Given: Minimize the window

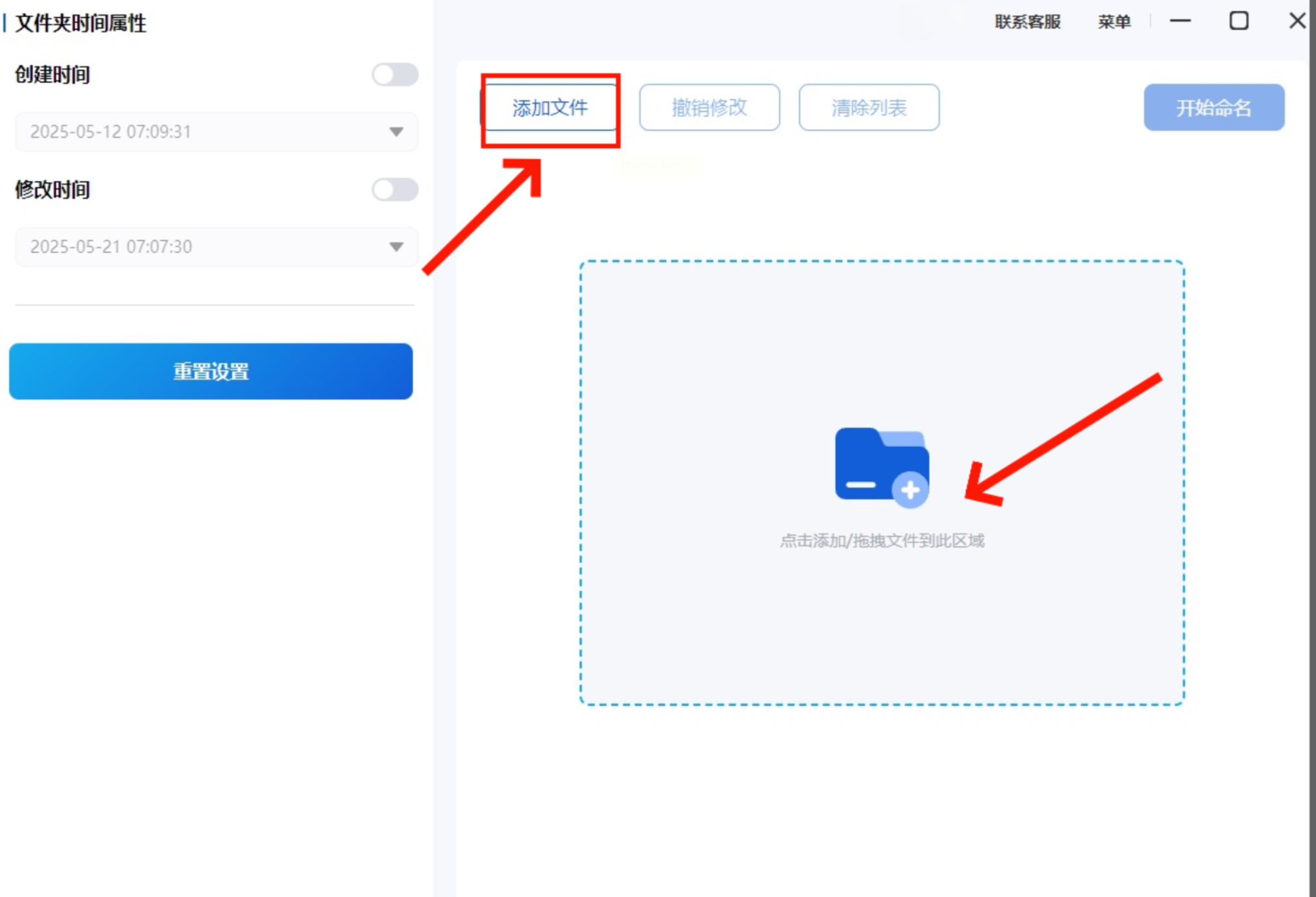Looking at the screenshot, I should [1180, 21].
